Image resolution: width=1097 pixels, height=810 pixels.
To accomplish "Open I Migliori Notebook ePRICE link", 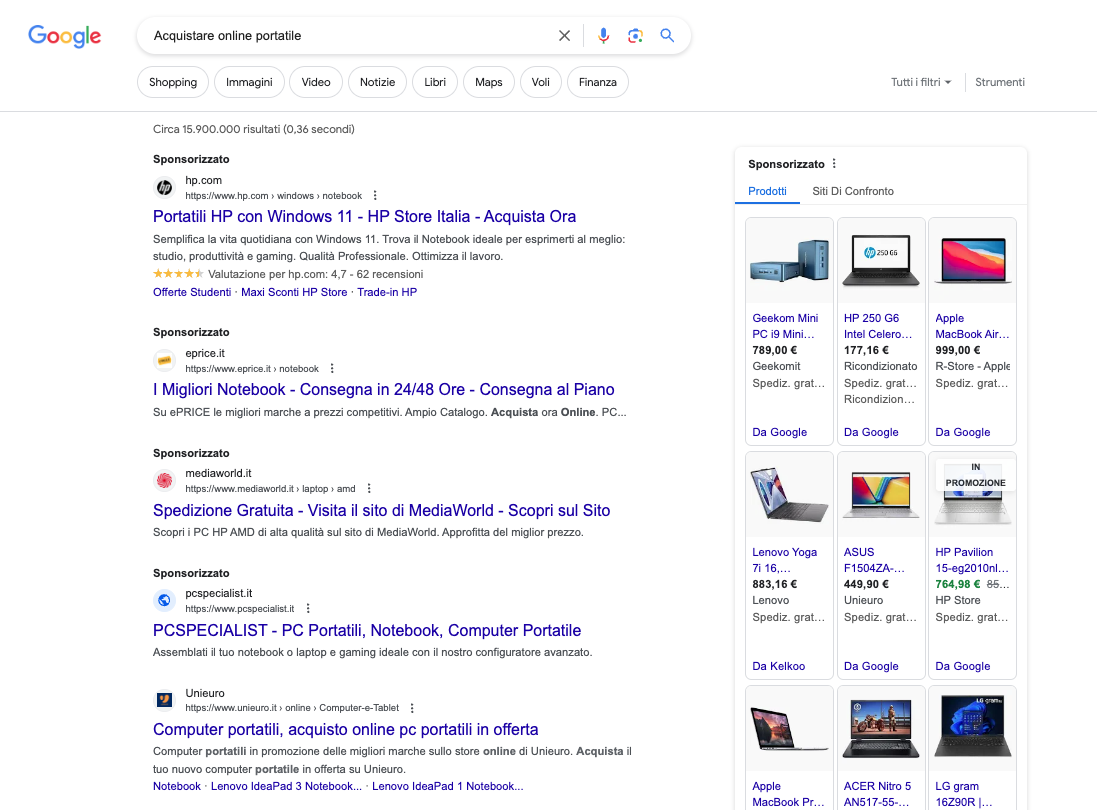I will 383,389.
